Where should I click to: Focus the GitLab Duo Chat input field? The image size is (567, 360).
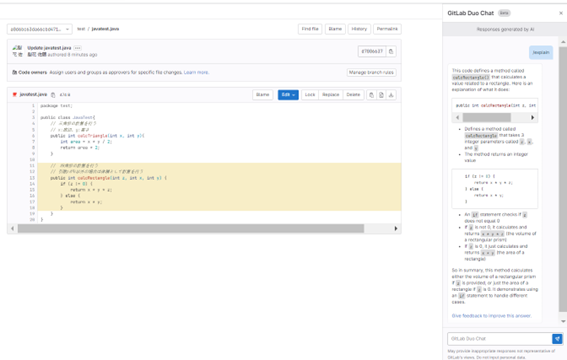(x=499, y=339)
